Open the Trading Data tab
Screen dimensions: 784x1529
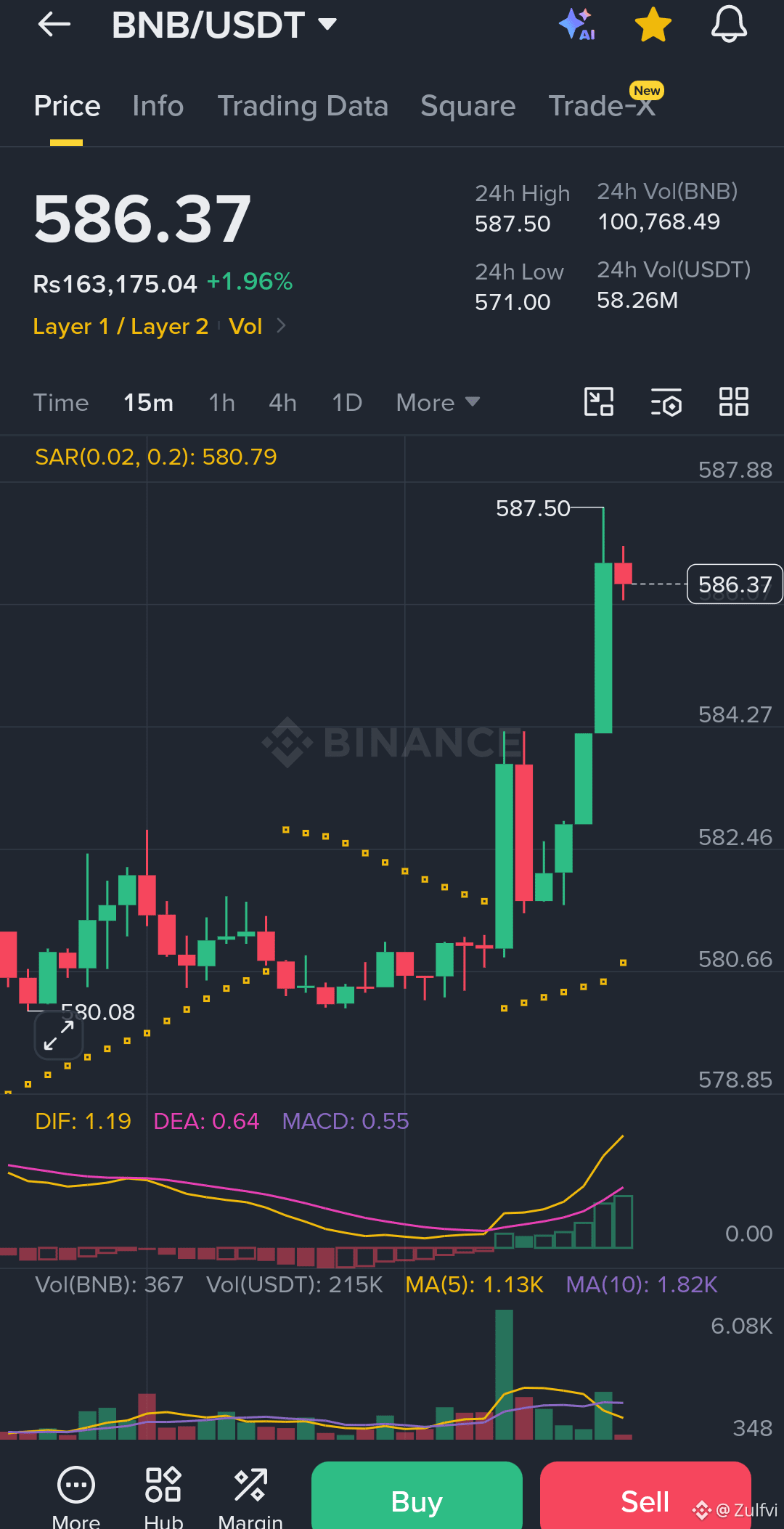pyautogui.click(x=303, y=106)
